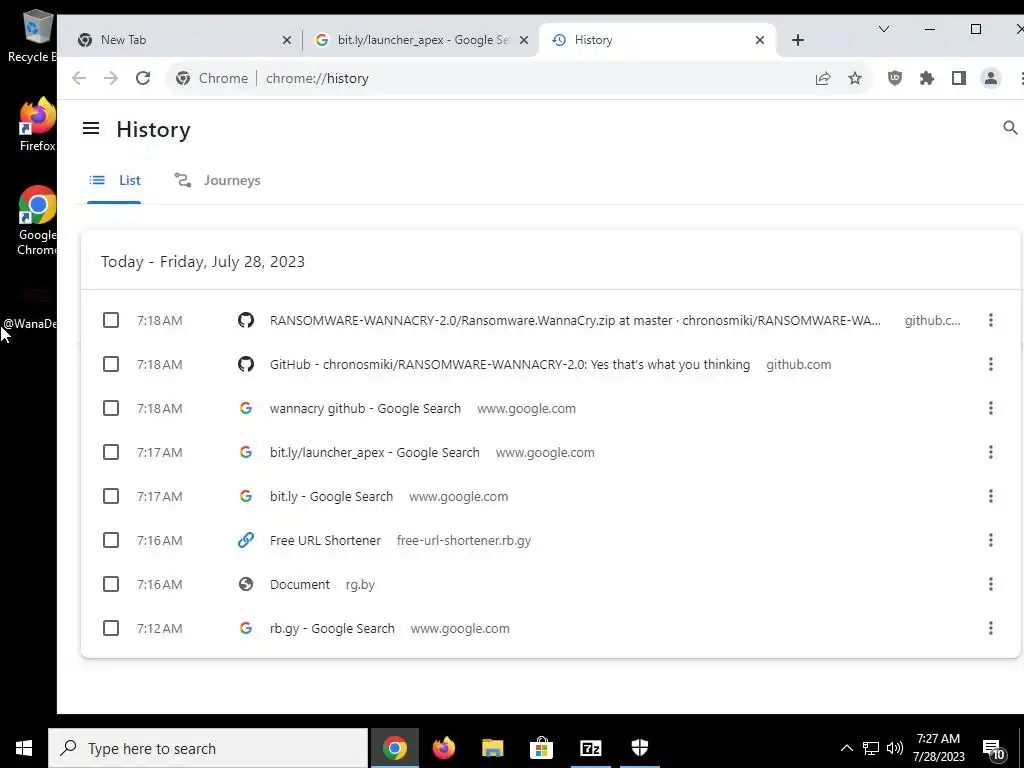Close the History tab
This screenshot has width=1024, height=768.
point(760,40)
